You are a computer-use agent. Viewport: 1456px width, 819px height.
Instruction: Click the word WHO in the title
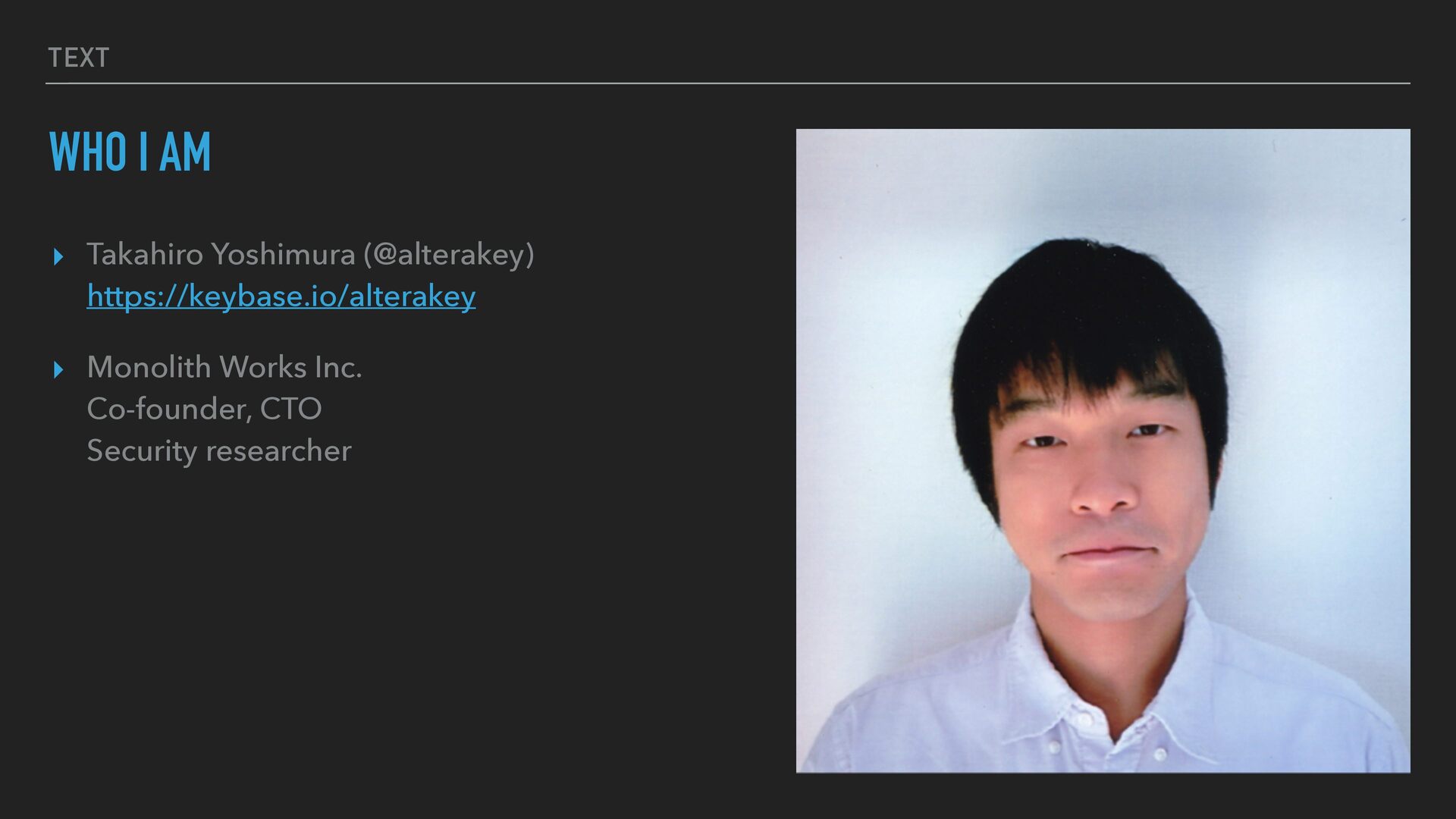(x=88, y=152)
